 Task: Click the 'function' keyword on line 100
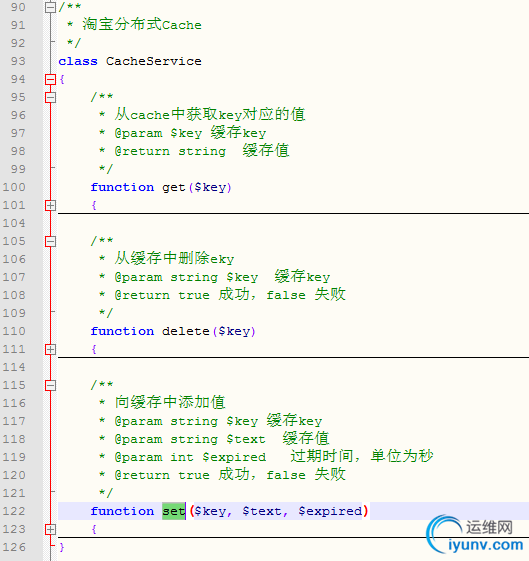pyautogui.click(x=122, y=187)
